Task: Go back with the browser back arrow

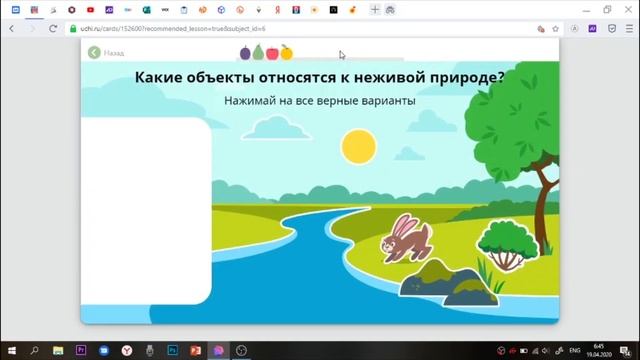Action: tap(12, 29)
